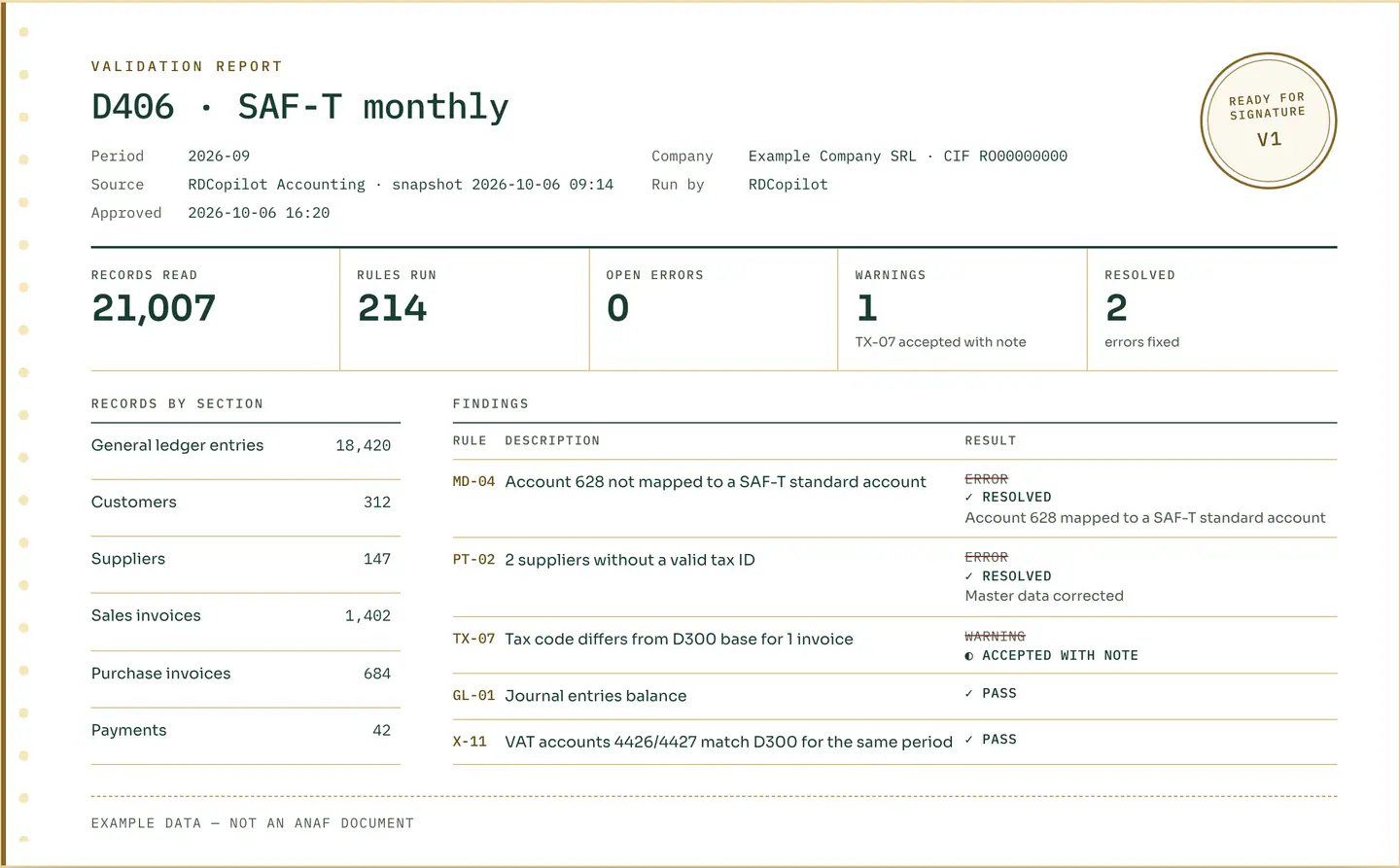Click the Master data corrected note
This screenshot has height=868, width=1400.
click(1044, 596)
